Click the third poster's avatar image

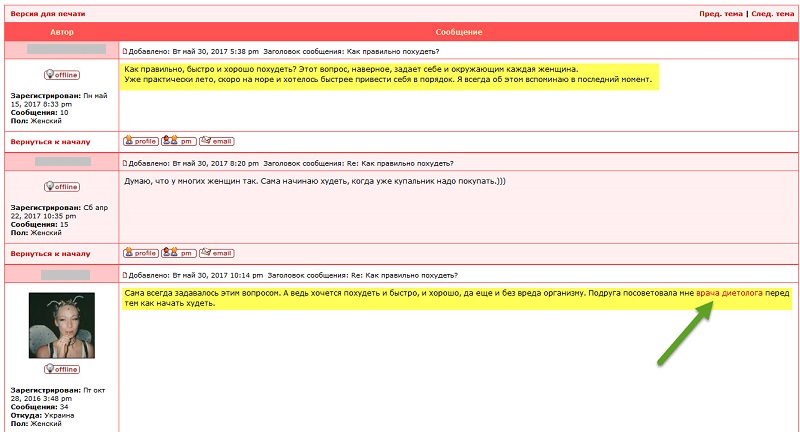62,325
